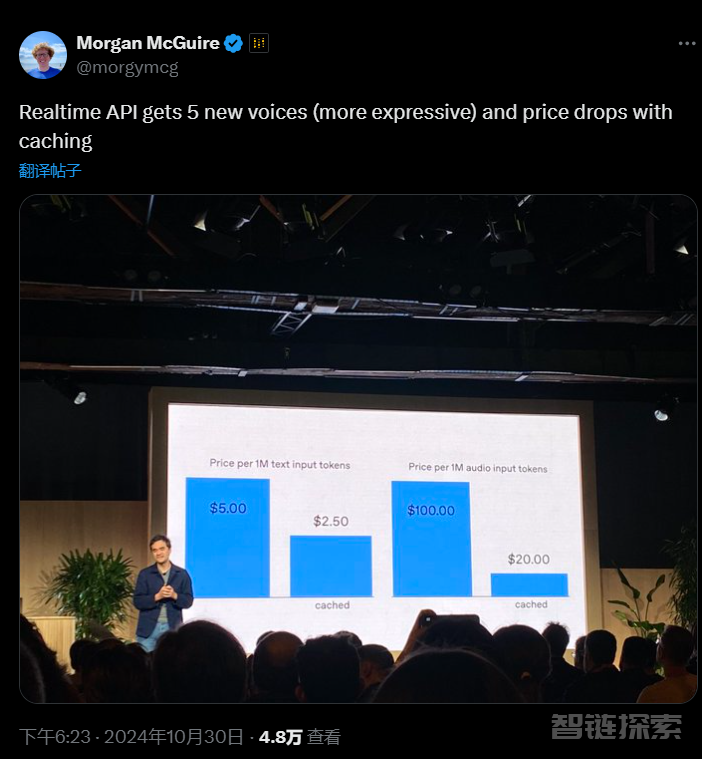
Task: Click the yellow affiliation badge icon
Action: pos(259,43)
